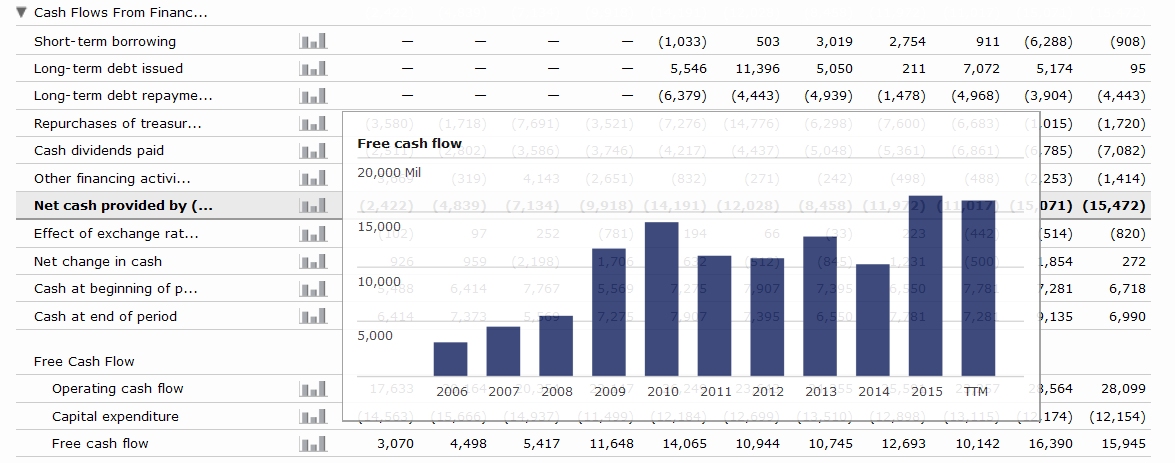Image resolution: width=1175 pixels, height=463 pixels.
Task: Click the 2008 bar in the chart
Action: 556,346
